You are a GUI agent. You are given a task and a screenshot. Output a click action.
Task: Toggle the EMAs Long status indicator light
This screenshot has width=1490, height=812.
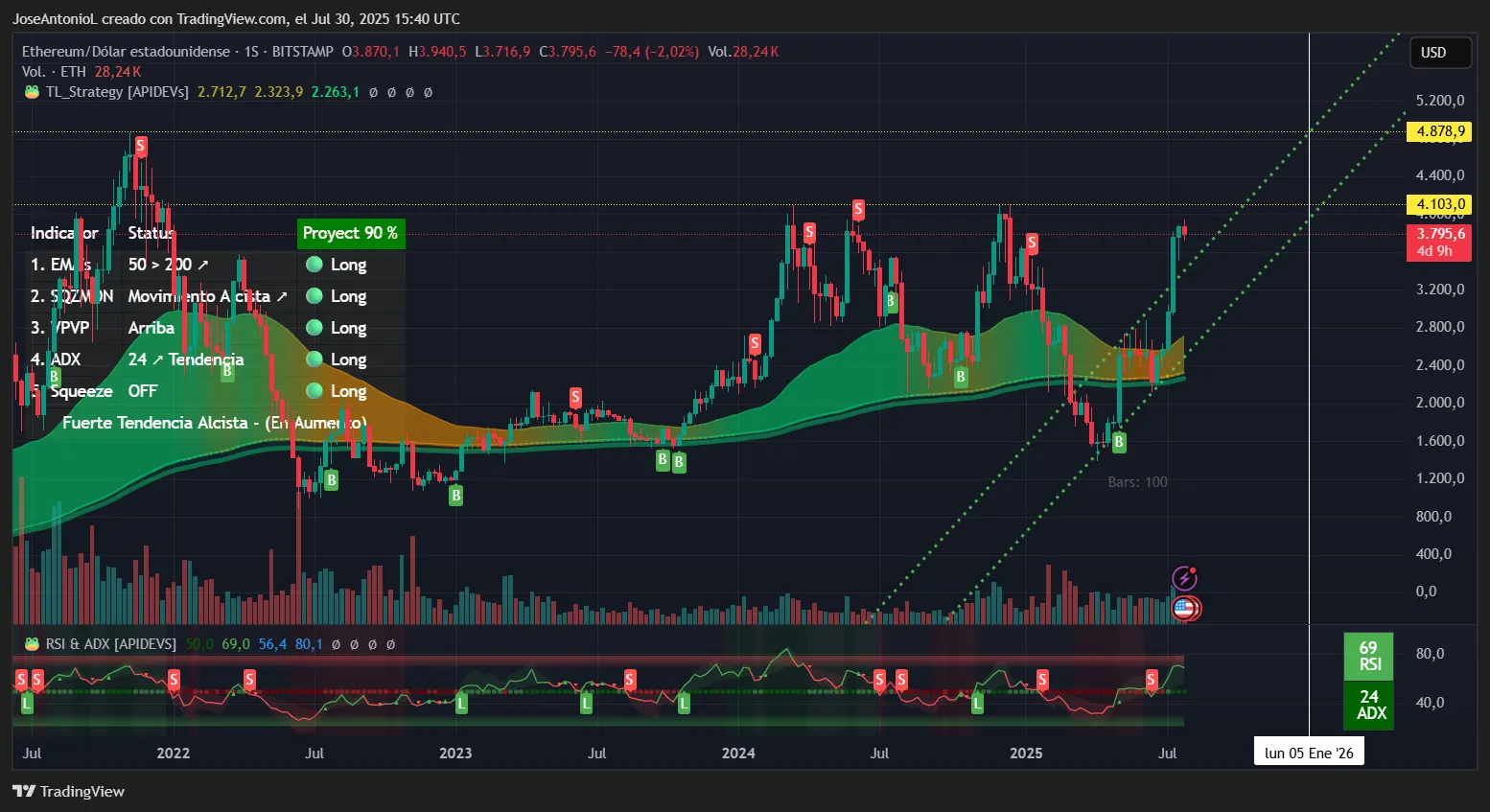point(313,264)
